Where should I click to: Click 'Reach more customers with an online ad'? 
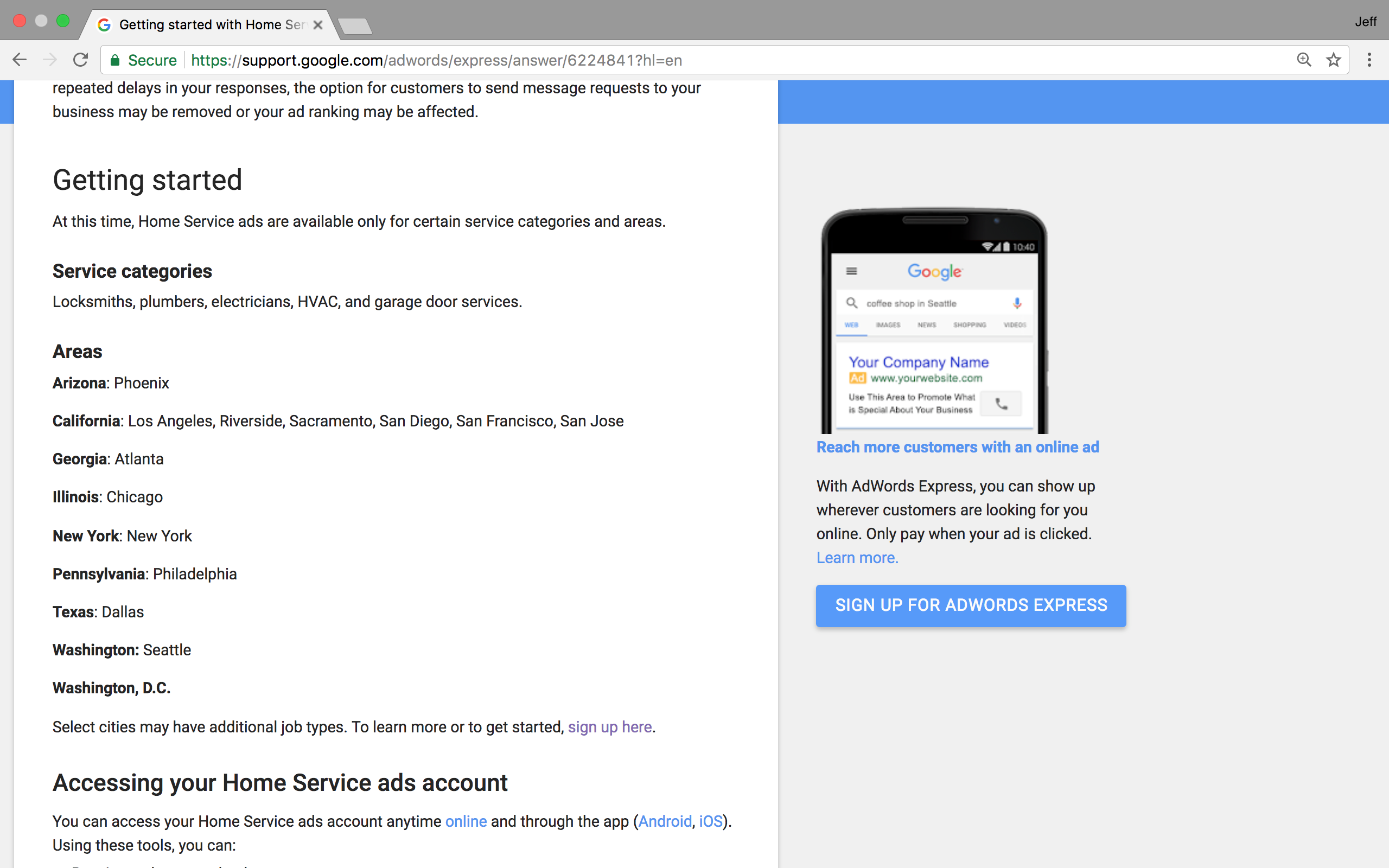click(957, 446)
